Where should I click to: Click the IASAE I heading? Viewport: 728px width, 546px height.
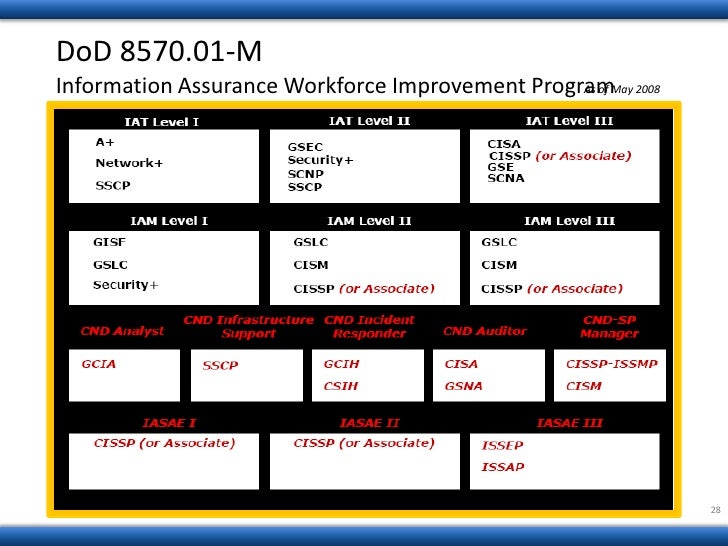pyautogui.click(x=169, y=423)
